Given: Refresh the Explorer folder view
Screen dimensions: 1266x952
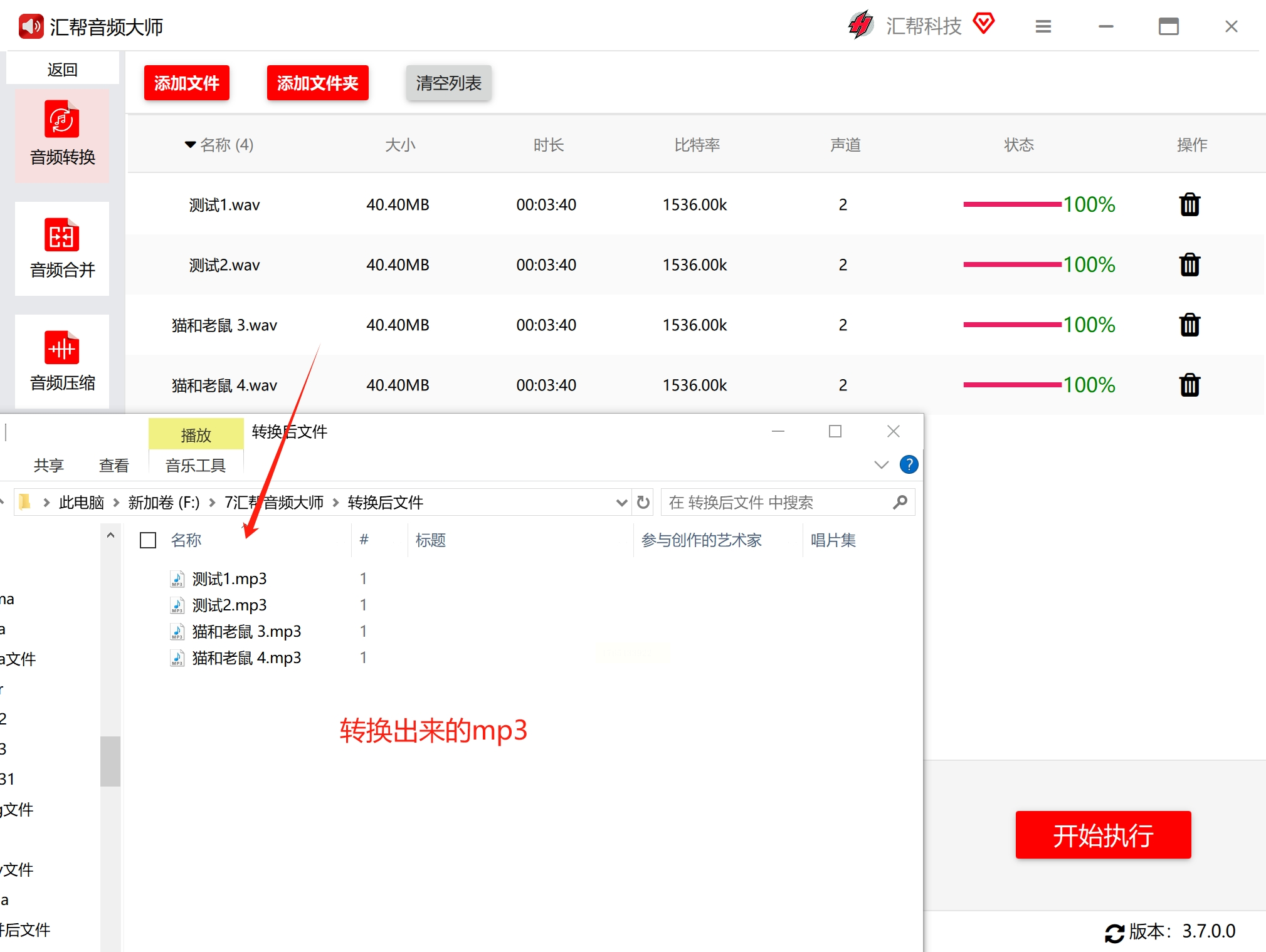Looking at the screenshot, I should 643,503.
